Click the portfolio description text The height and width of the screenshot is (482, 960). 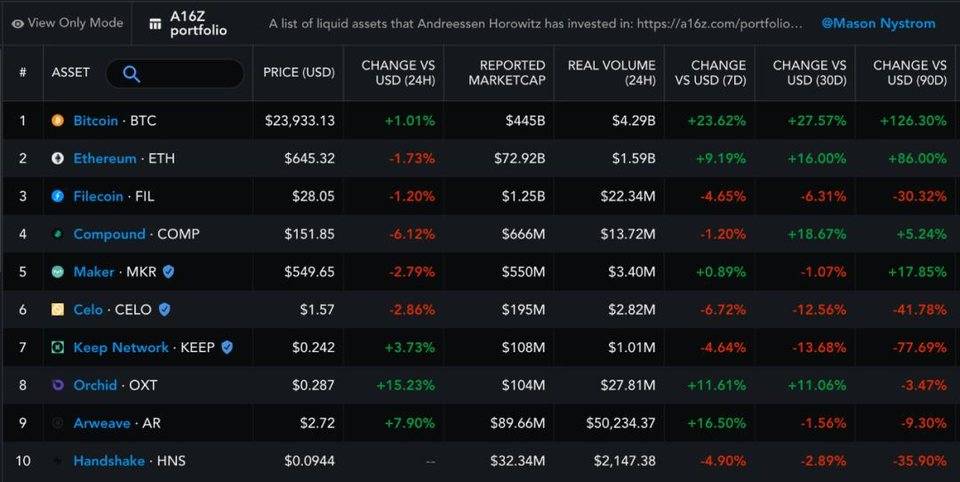[535, 24]
